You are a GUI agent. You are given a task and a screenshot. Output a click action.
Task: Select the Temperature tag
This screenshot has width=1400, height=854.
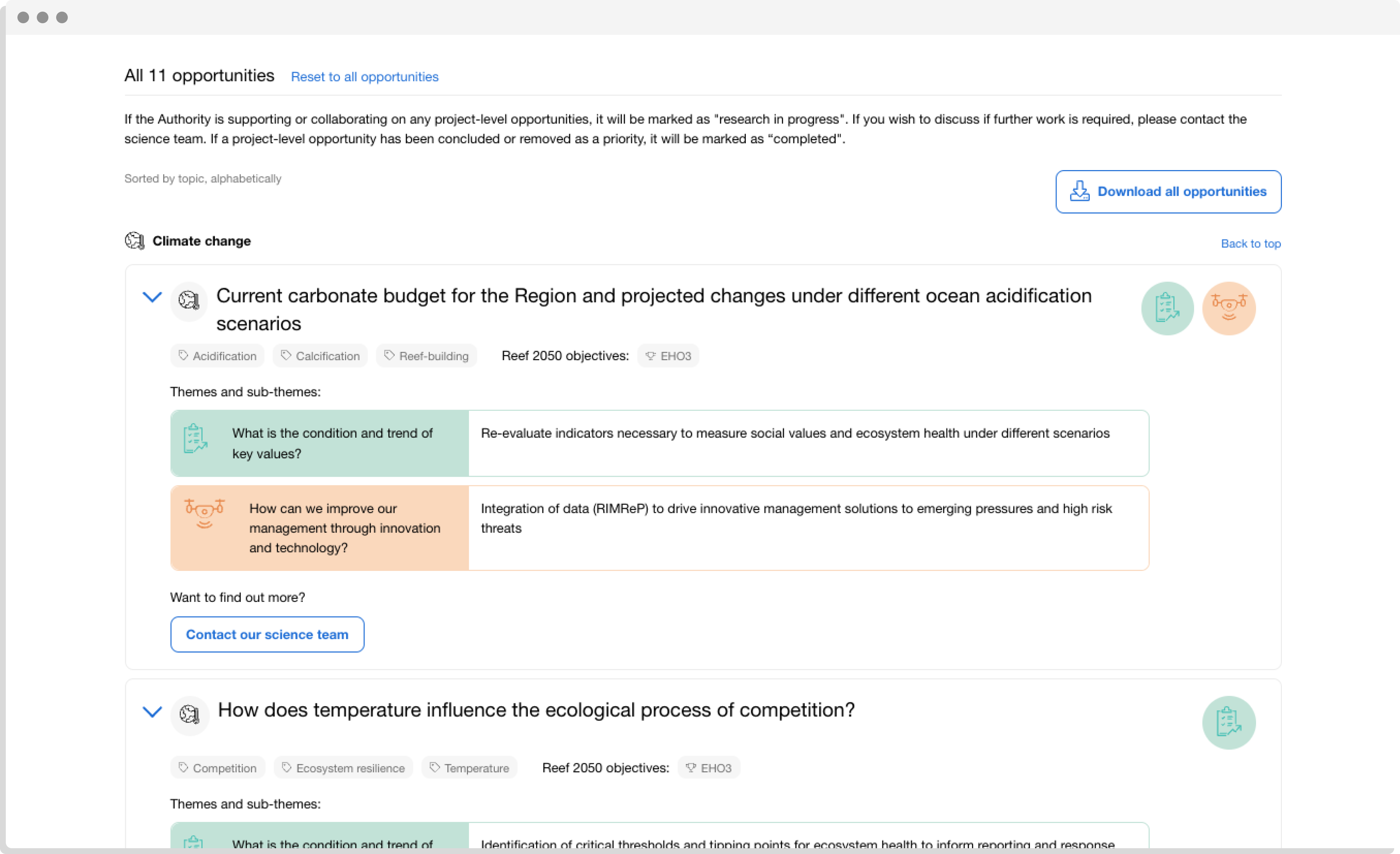469,768
